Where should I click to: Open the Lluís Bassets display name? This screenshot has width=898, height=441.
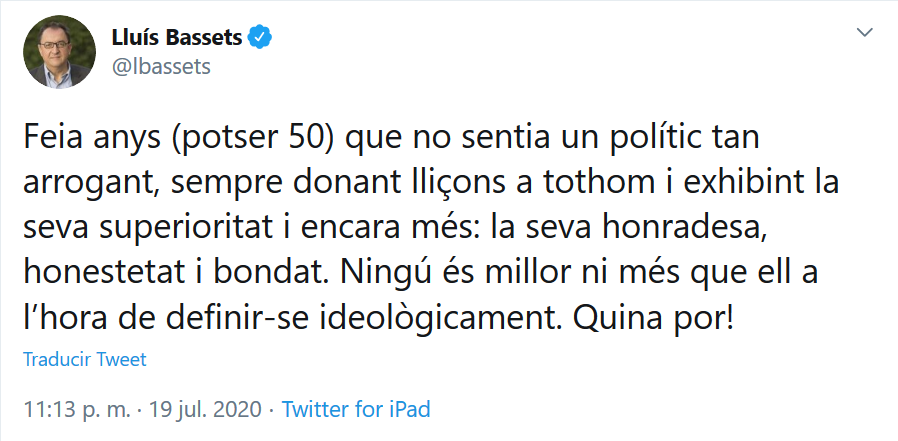coord(179,39)
